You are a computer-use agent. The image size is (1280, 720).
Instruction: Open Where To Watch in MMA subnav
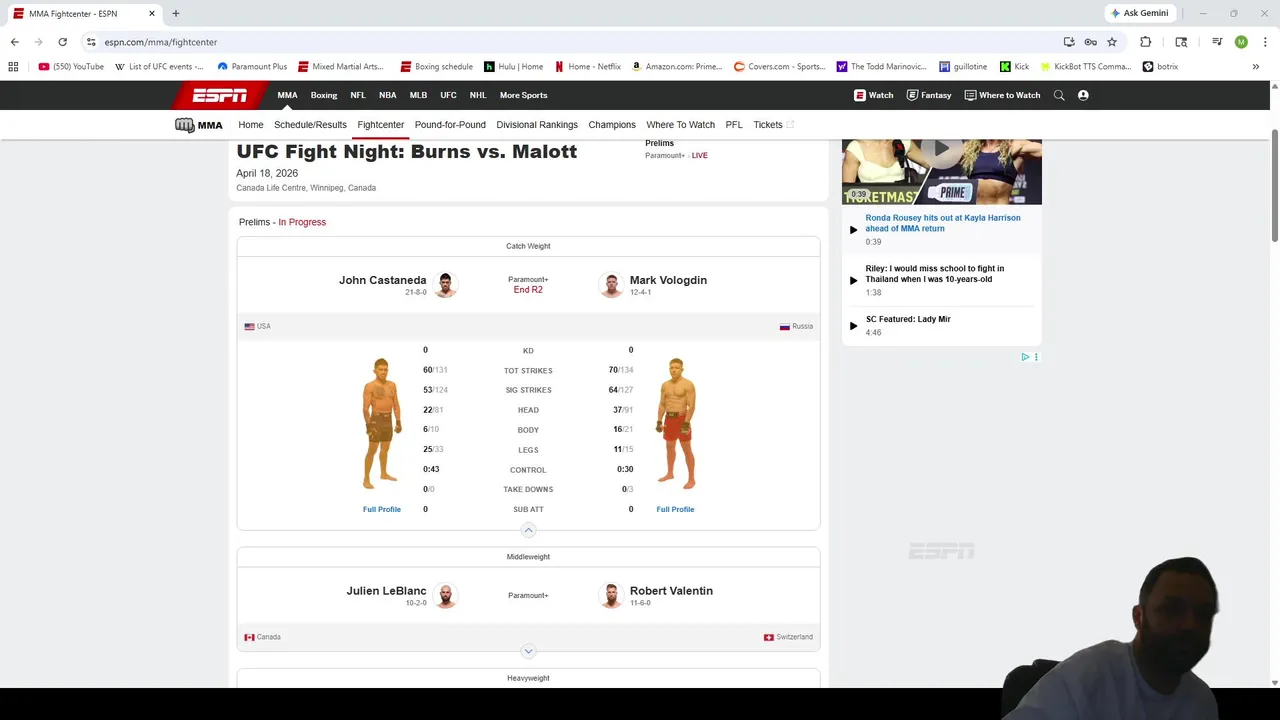[680, 125]
